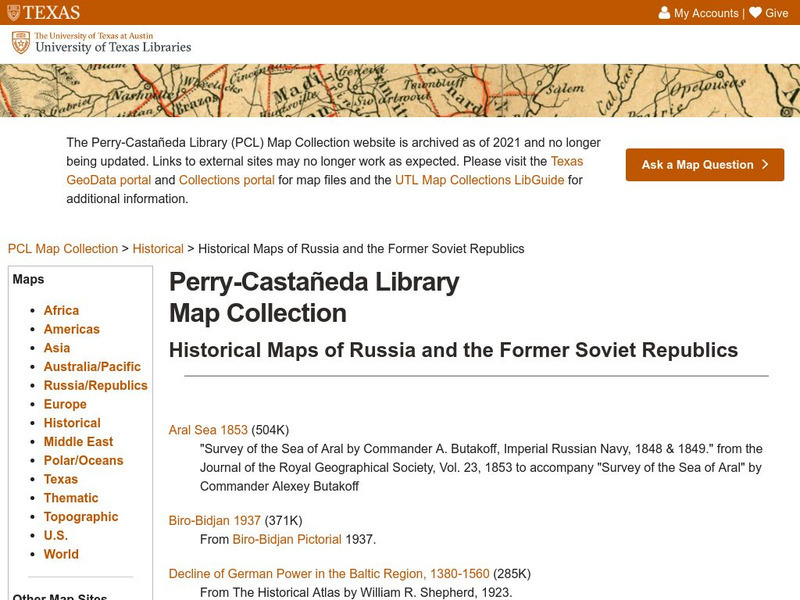Go to PCL Map Collection breadcrumb

click(x=62, y=248)
